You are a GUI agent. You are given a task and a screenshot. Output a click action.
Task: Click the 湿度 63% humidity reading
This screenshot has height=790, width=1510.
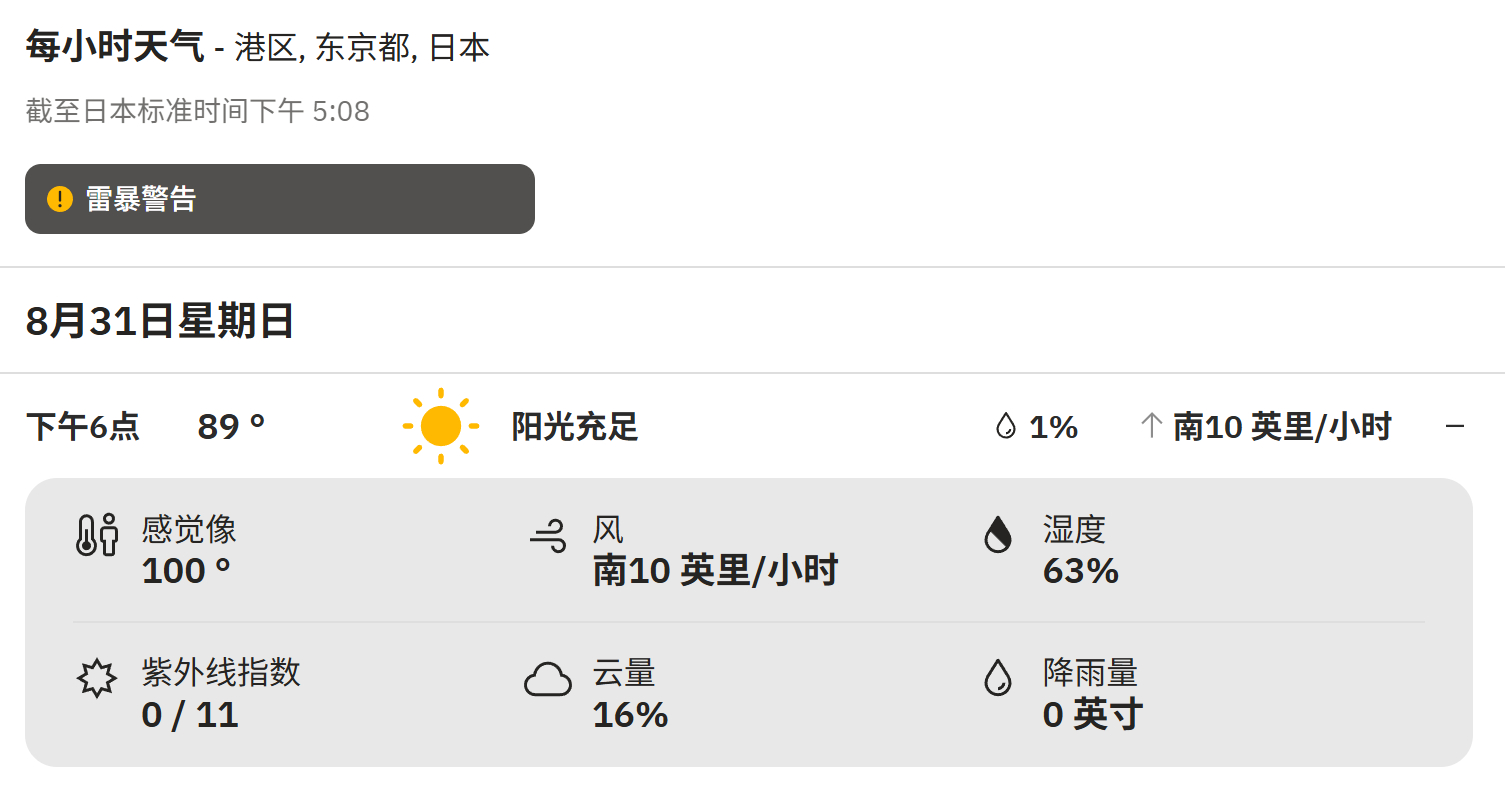1081,550
